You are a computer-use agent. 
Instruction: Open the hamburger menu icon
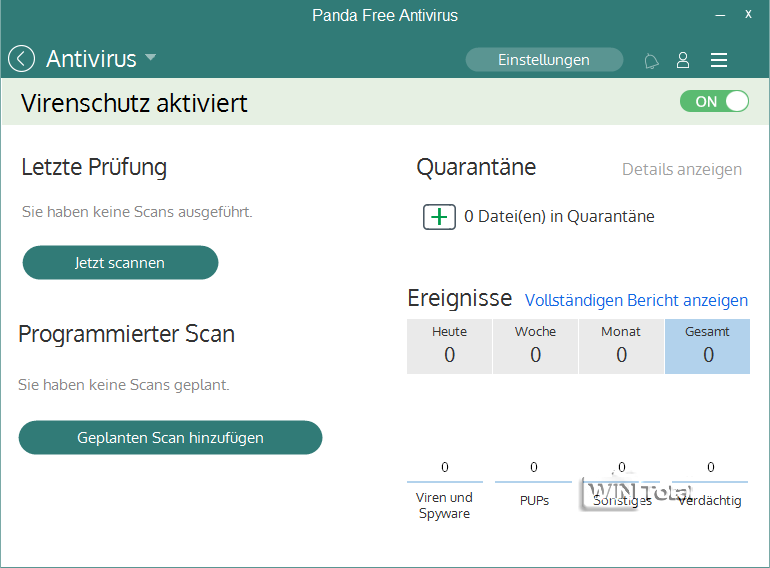pos(718,60)
